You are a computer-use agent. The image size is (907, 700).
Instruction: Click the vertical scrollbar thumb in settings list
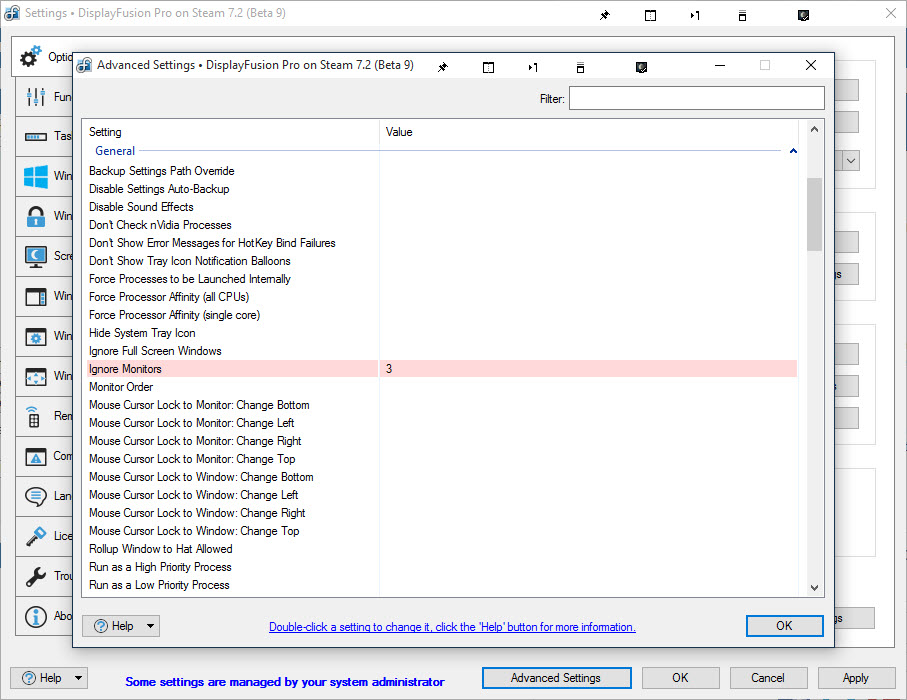[814, 214]
